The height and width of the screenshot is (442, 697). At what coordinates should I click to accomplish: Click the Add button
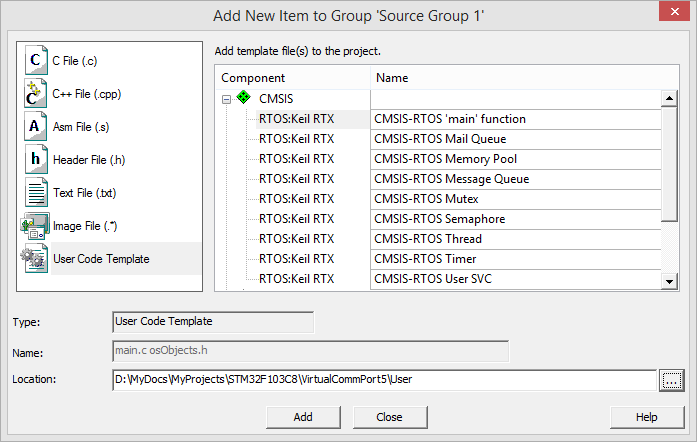pos(303,416)
